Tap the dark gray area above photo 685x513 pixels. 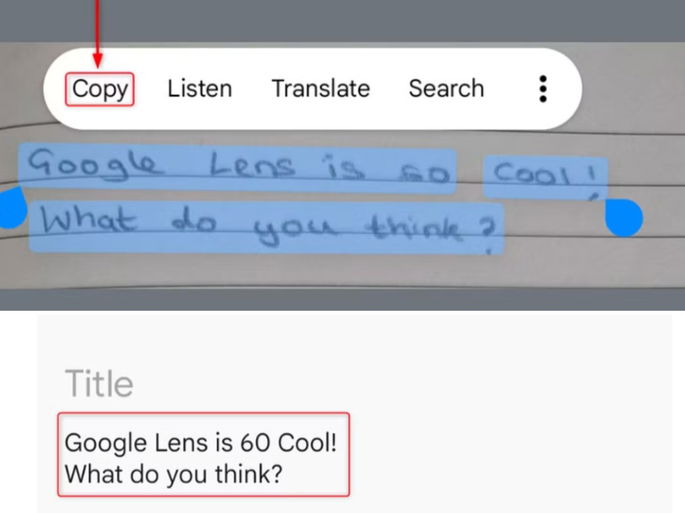pyautogui.click(x=342, y=21)
